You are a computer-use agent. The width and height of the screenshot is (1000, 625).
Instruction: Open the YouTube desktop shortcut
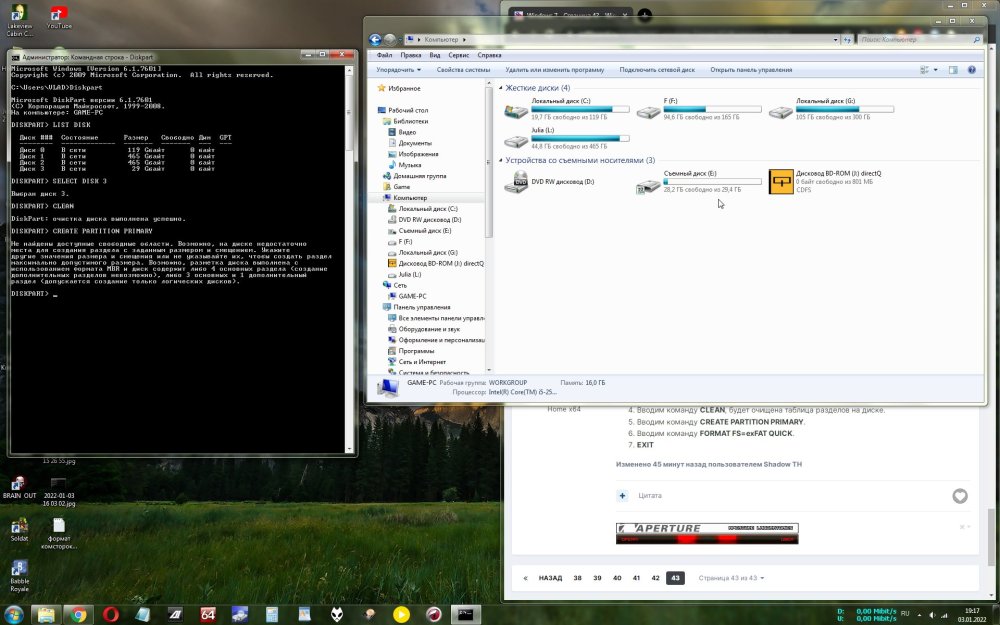59,14
